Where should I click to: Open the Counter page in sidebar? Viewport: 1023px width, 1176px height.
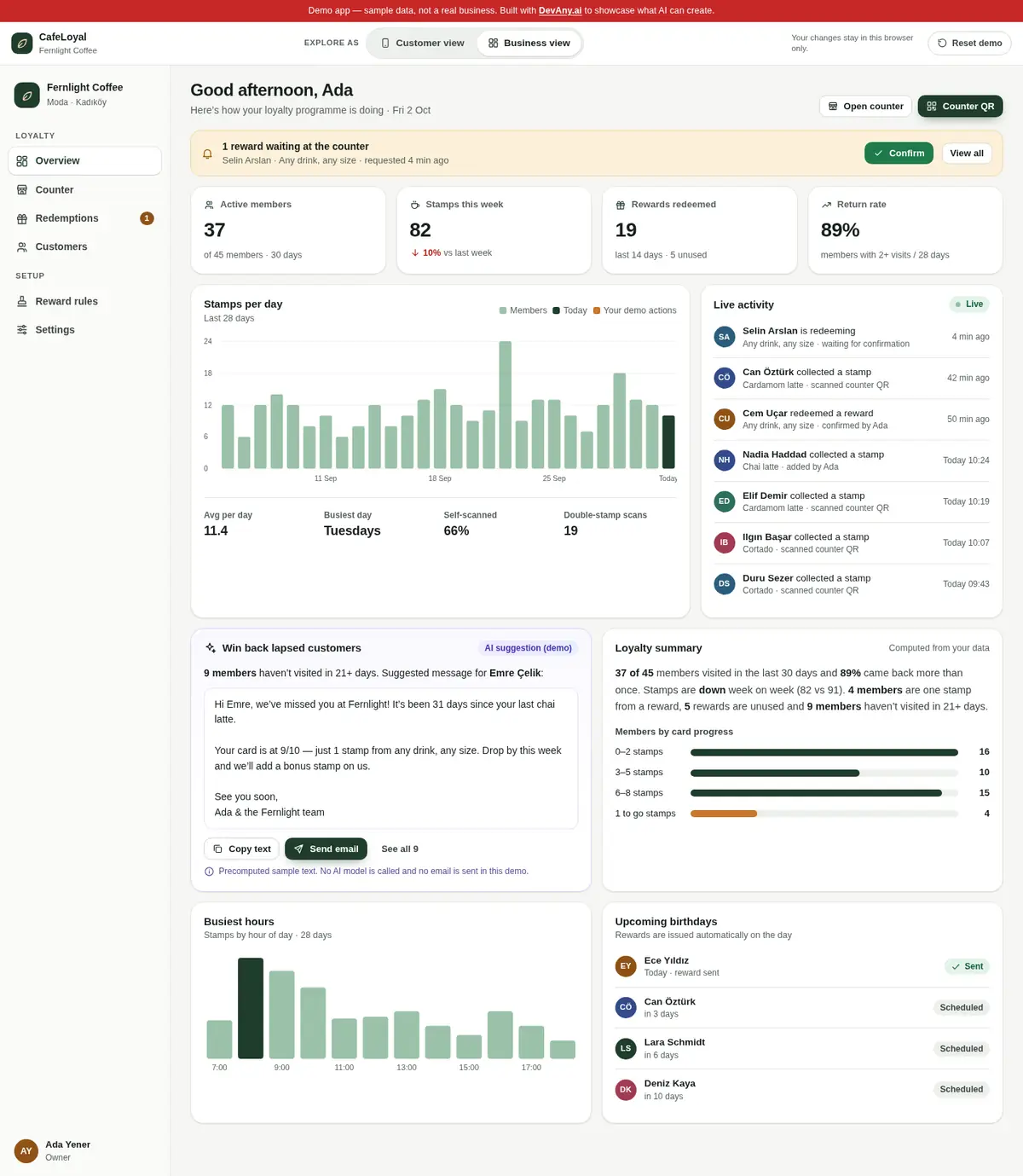click(84, 189)
